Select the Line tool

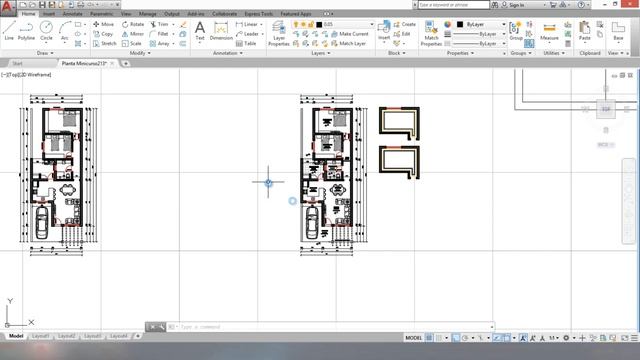coord(9,31)
